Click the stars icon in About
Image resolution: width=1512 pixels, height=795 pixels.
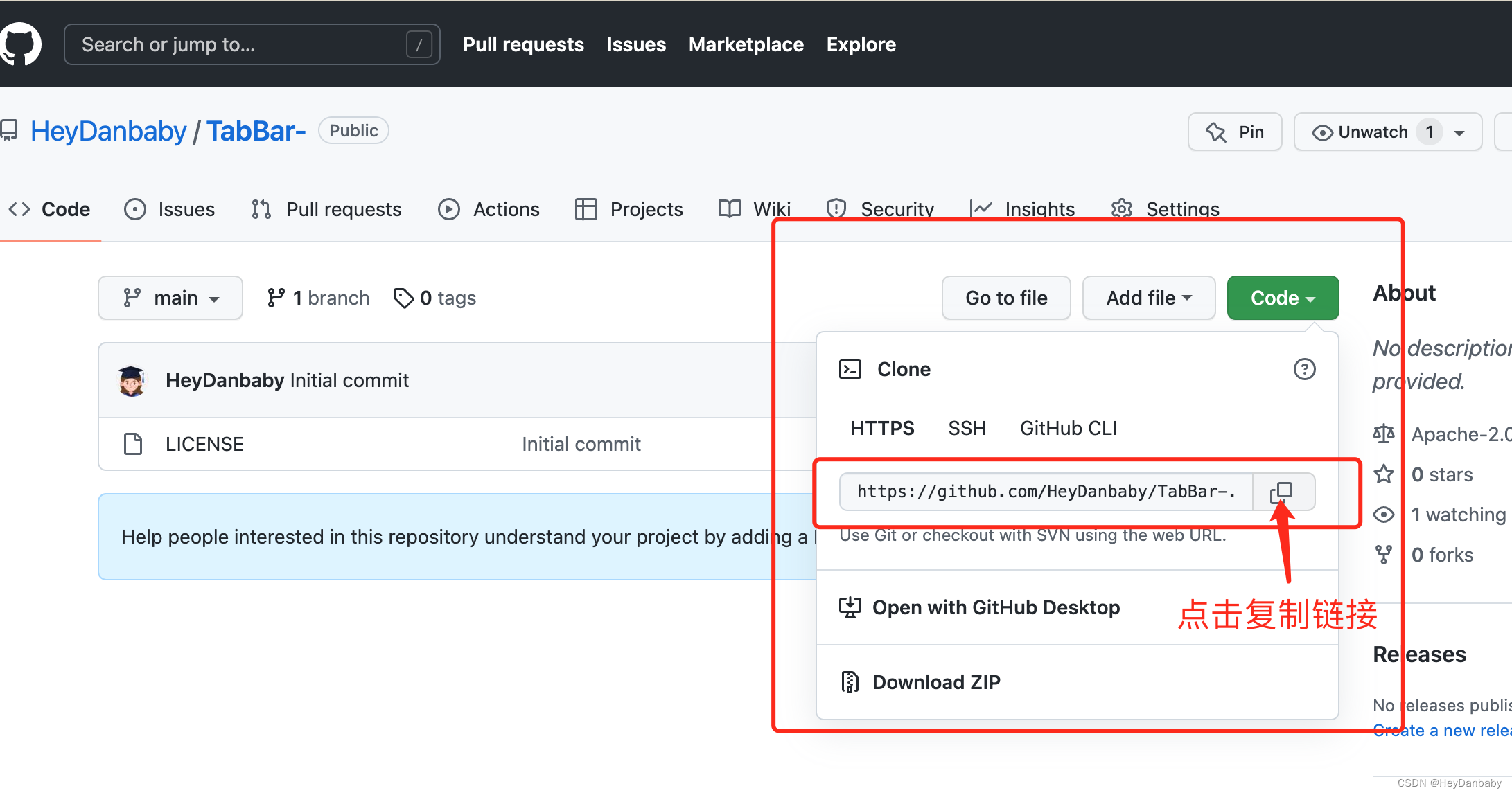tap(1384, 474)
